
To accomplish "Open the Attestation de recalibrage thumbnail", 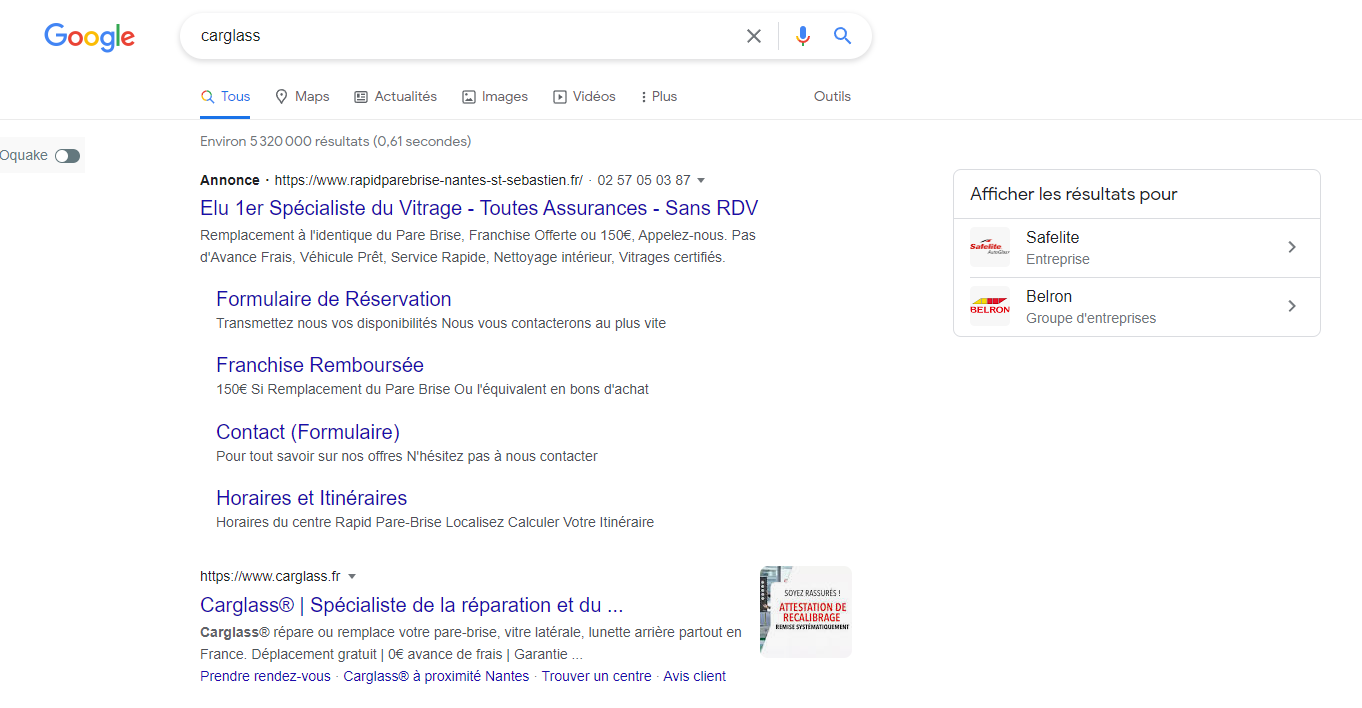I will tap(806, 612).
